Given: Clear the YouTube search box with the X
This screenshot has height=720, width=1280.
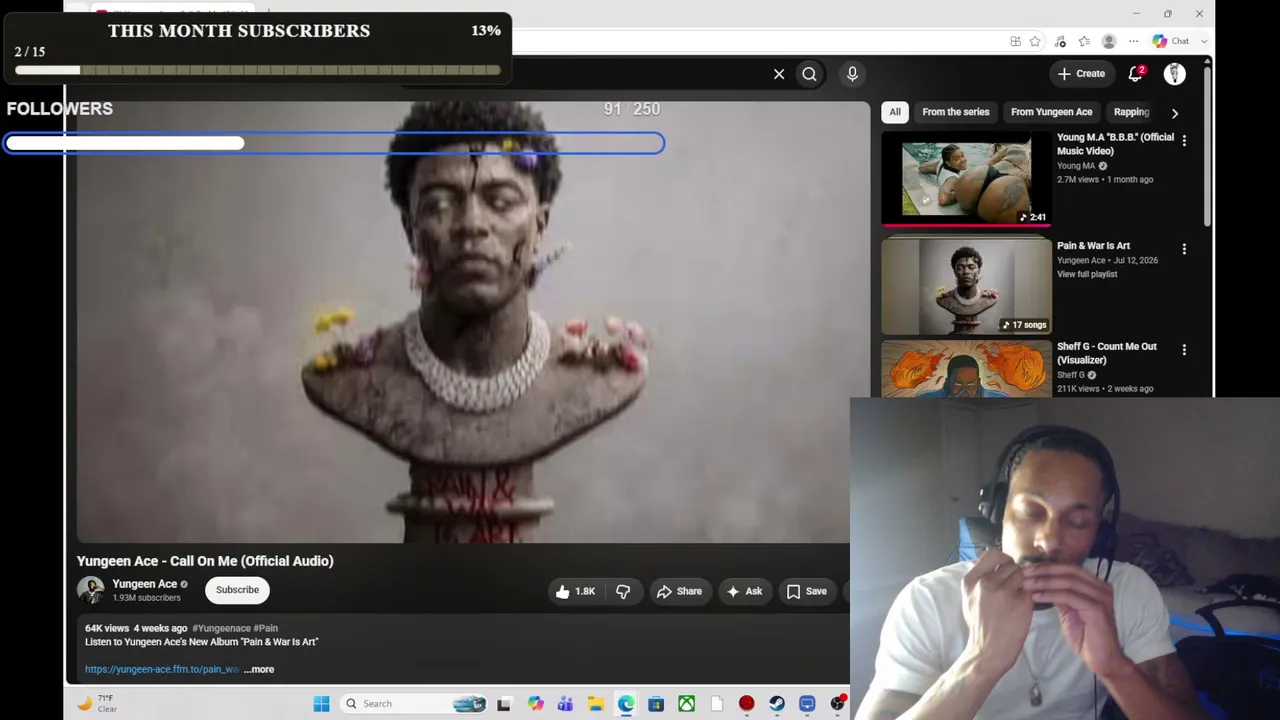Looking at the screenshot, I should click(x=779, y=73).
